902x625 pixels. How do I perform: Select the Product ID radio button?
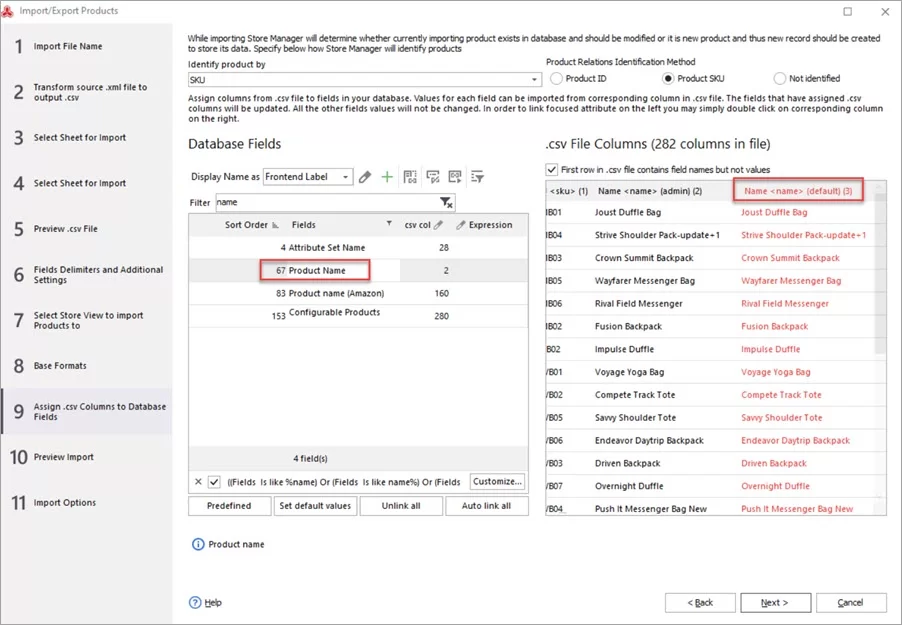pos(556,78)
